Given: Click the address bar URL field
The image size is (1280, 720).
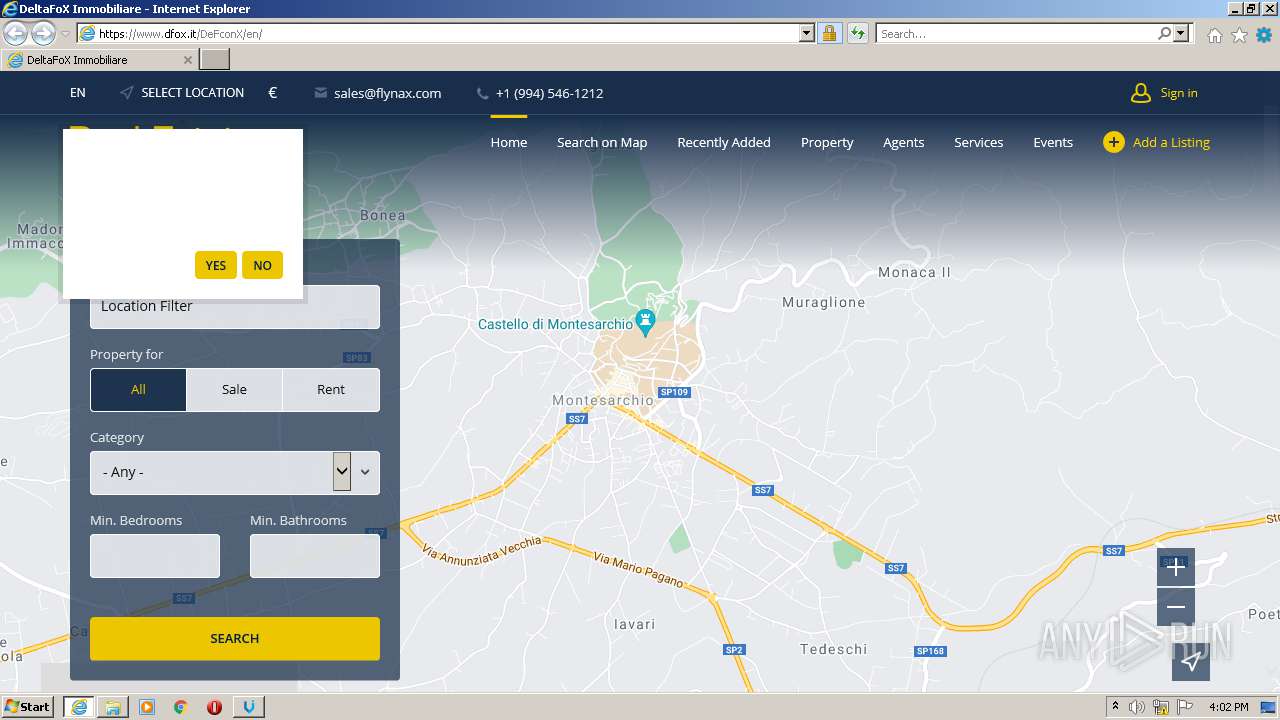Looking at the screenshot, I should tap(448, 33).
